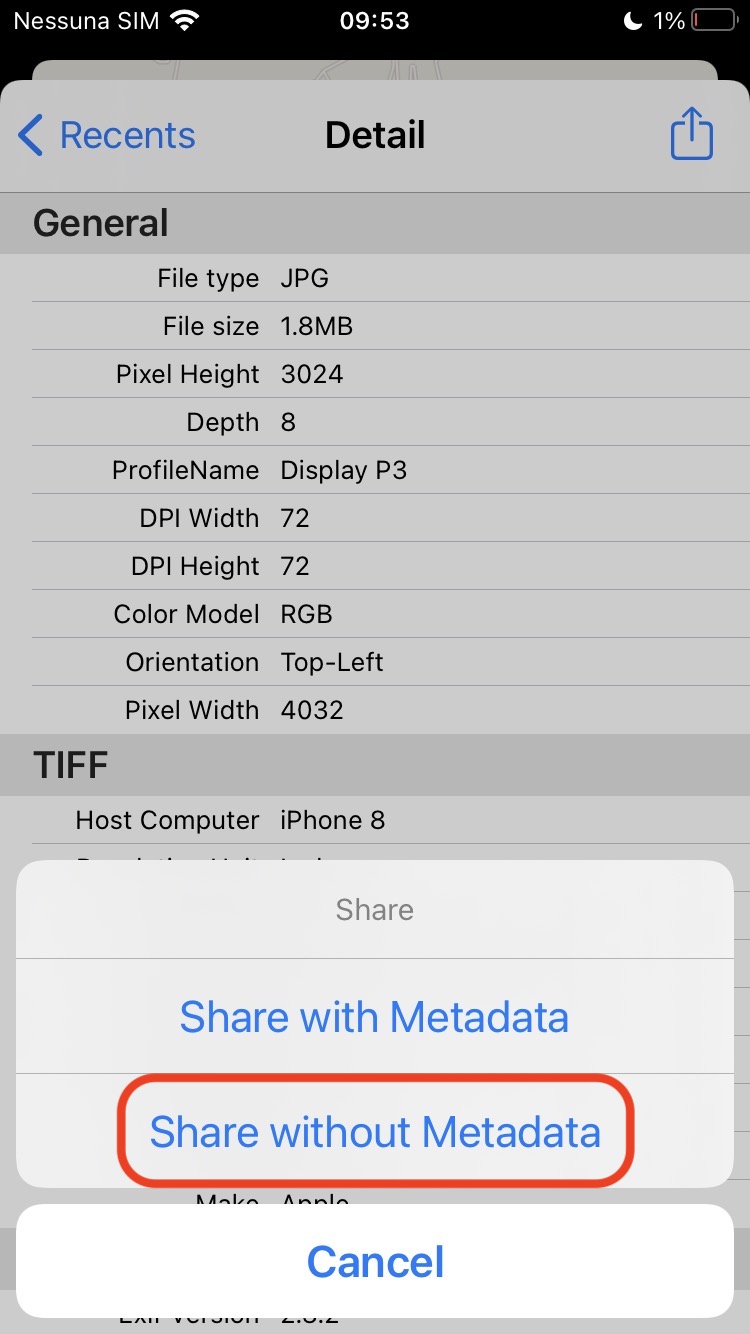Choose Share with Metadata

[x=374, y=1017]
